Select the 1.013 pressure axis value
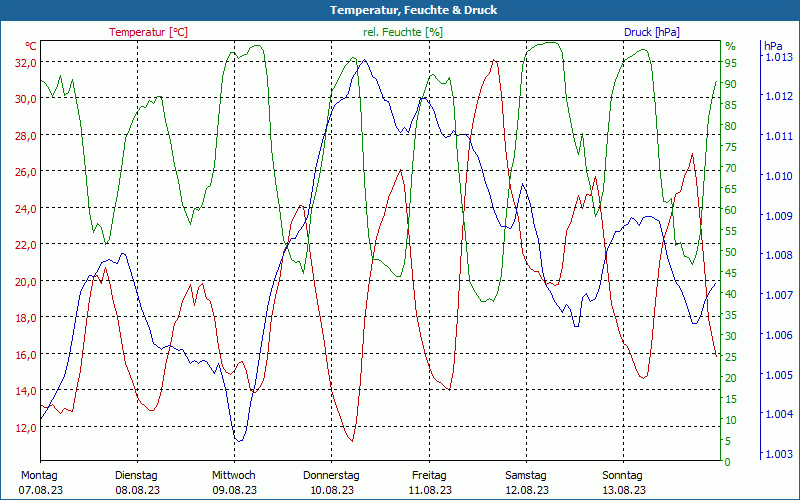 coord(778,57)
